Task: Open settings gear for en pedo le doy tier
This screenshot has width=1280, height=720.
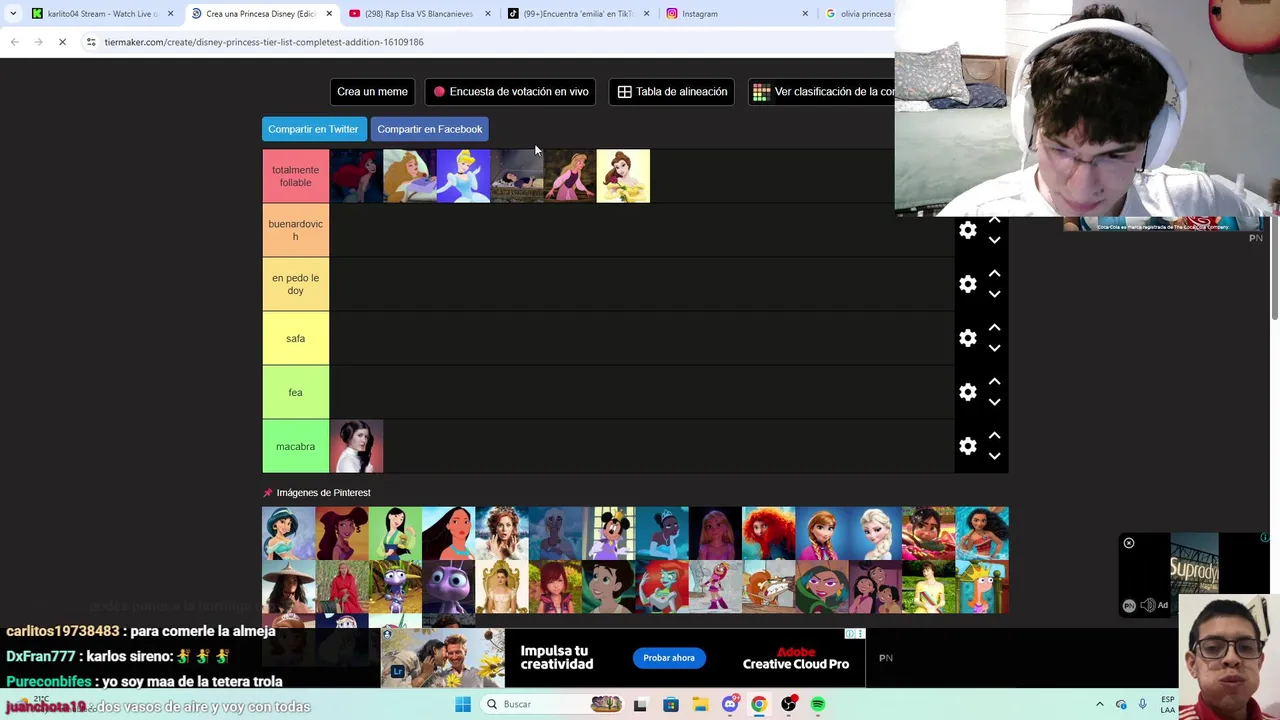Action: click(967, 284)
